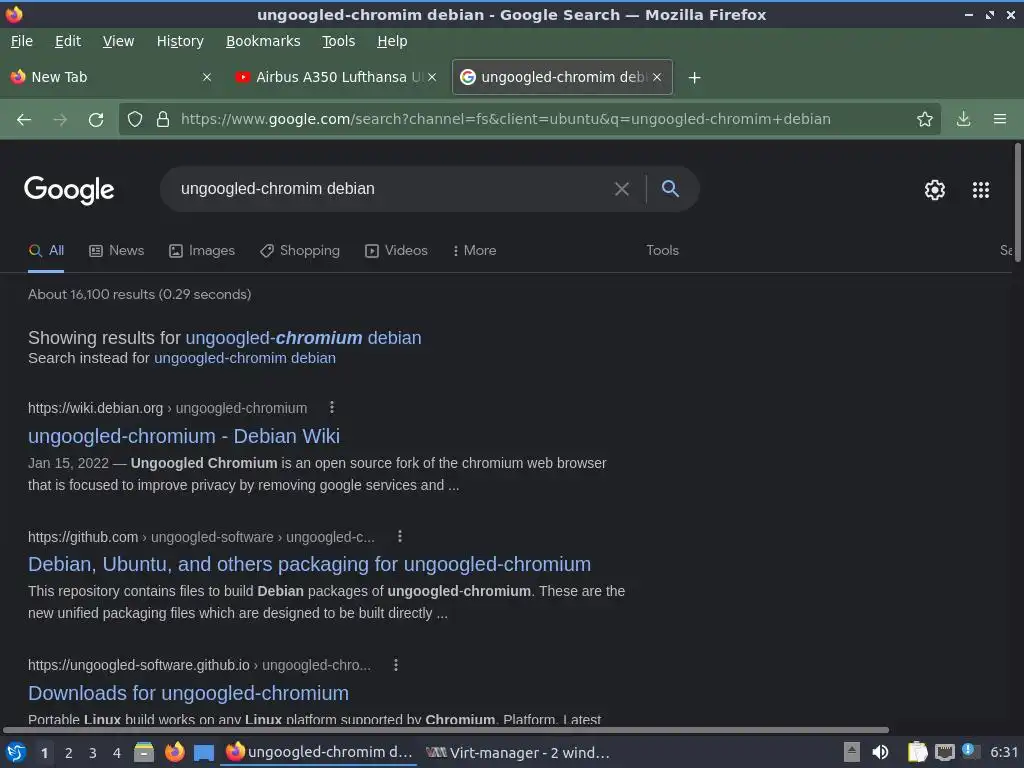Open a new tab with plus button
Image resolution: width=1024 pixels, height=768 pixels.
click(x=694, y=78)
